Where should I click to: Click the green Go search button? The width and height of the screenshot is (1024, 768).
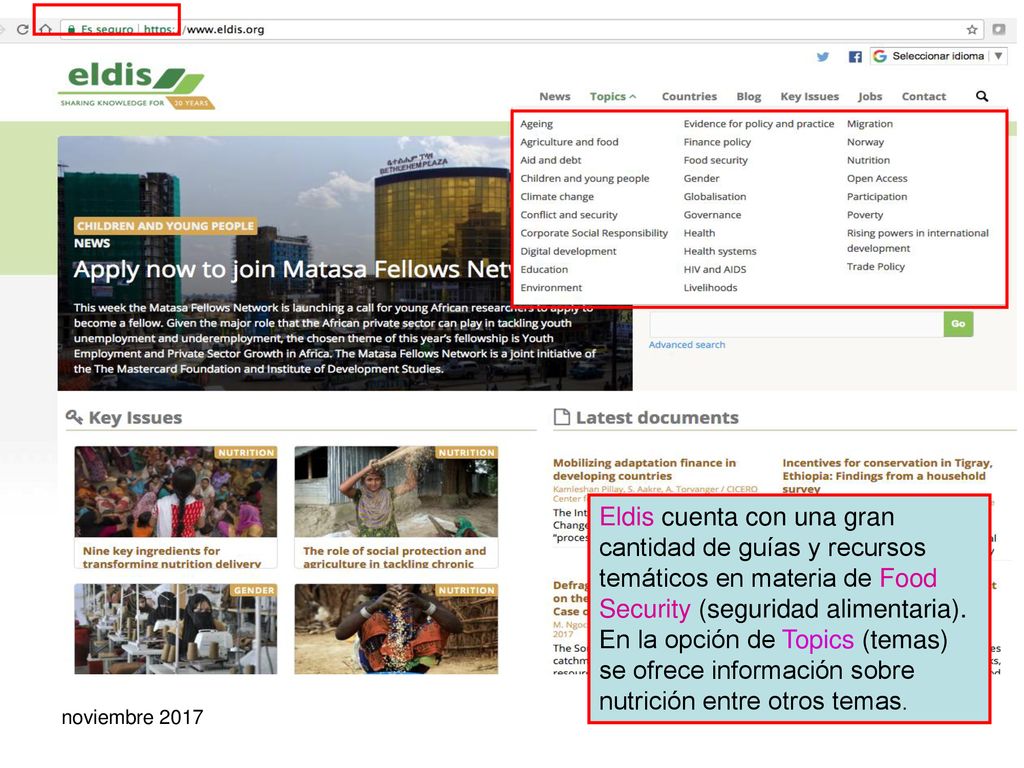958,324
